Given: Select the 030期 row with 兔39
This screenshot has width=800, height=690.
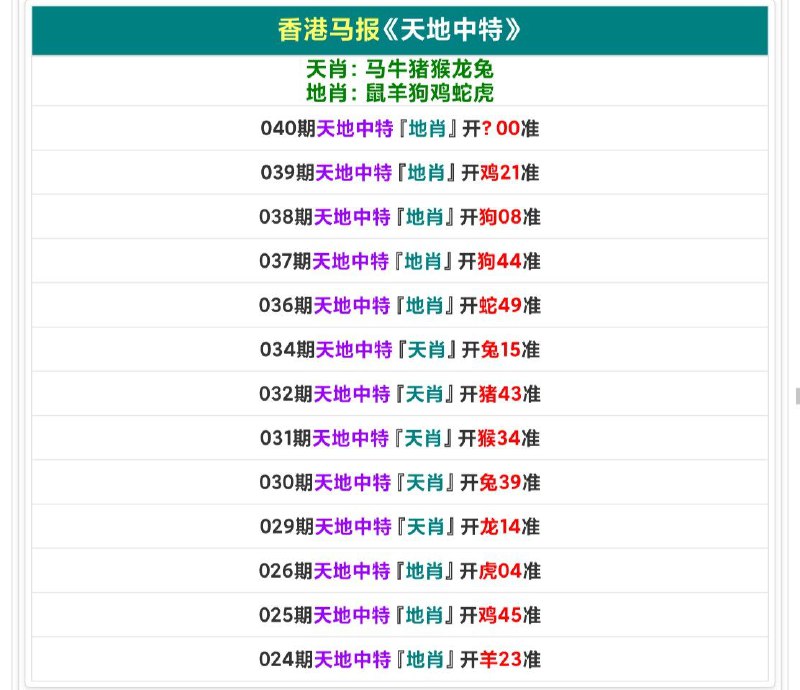Looking at the screenshot, I should (x=399, y=482).
